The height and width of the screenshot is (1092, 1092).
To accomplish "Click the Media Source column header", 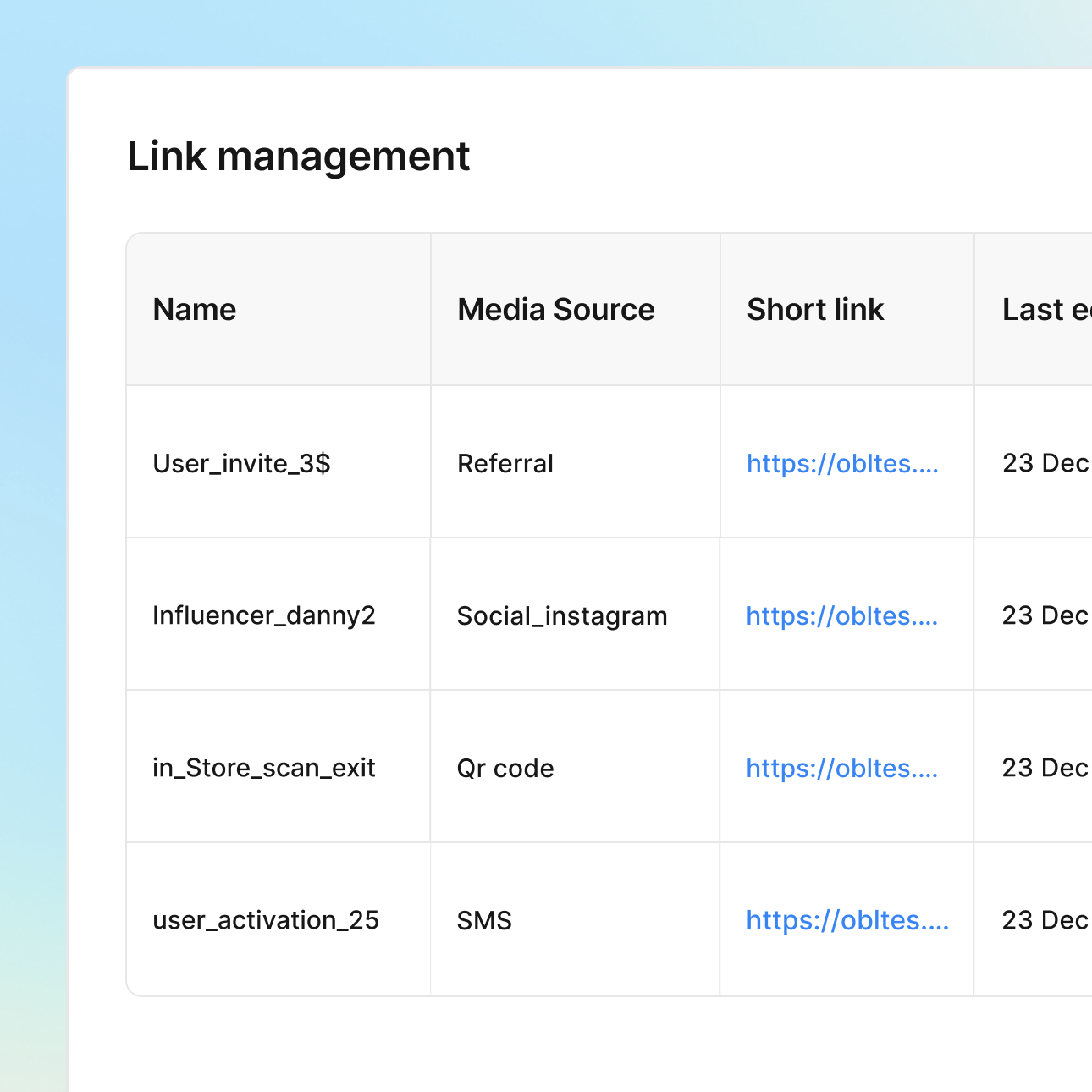I will click(x=556, y=310).
